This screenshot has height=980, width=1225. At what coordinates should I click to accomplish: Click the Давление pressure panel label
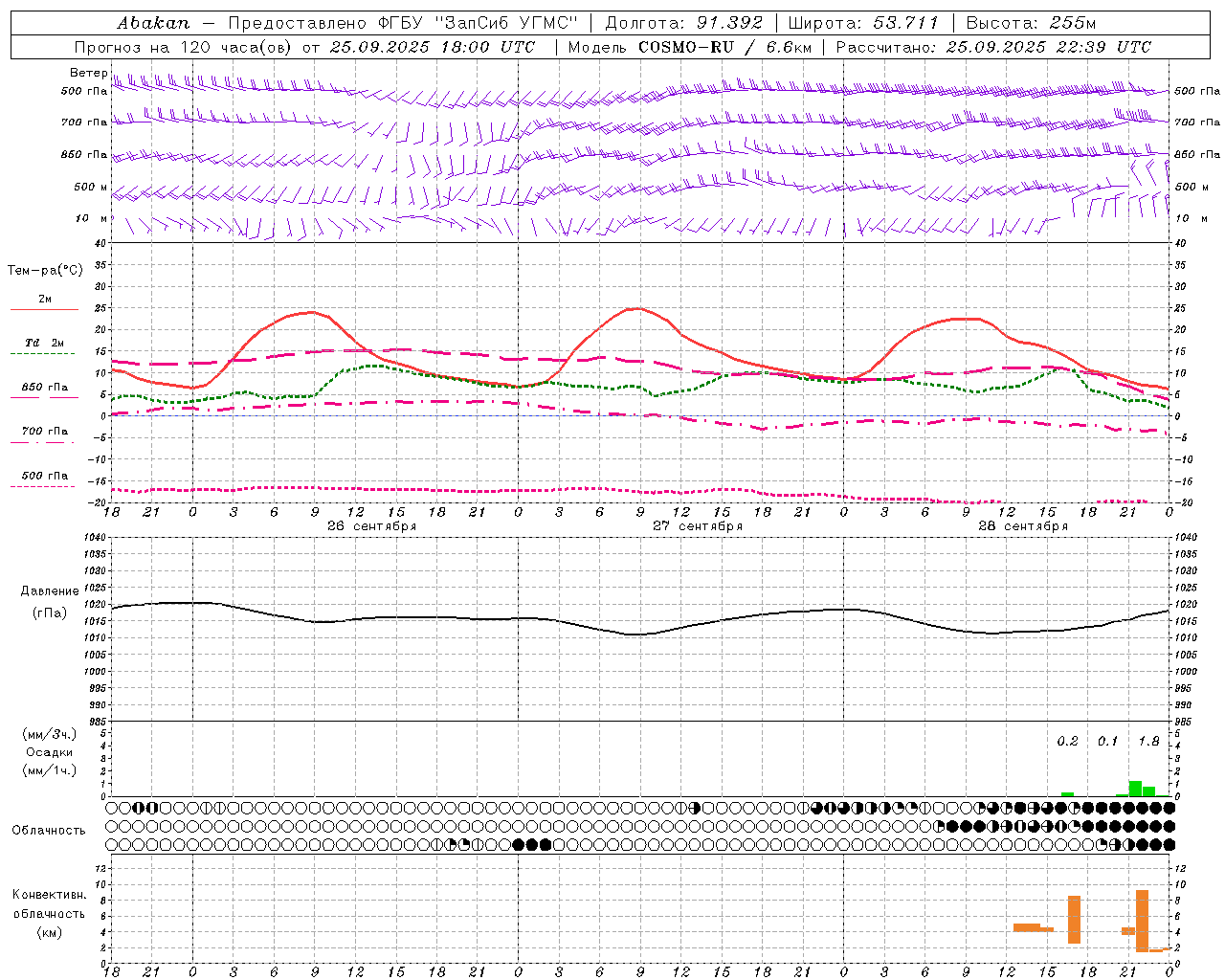pos(49,591)
